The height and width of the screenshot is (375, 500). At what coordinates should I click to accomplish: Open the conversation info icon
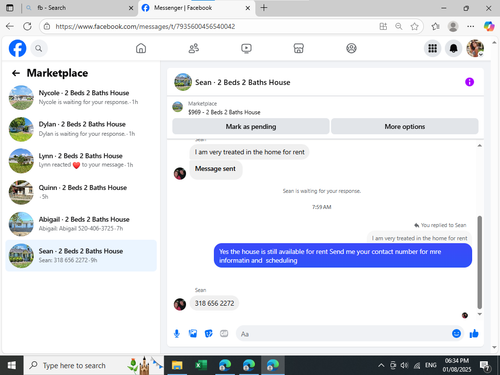[469, 82]
